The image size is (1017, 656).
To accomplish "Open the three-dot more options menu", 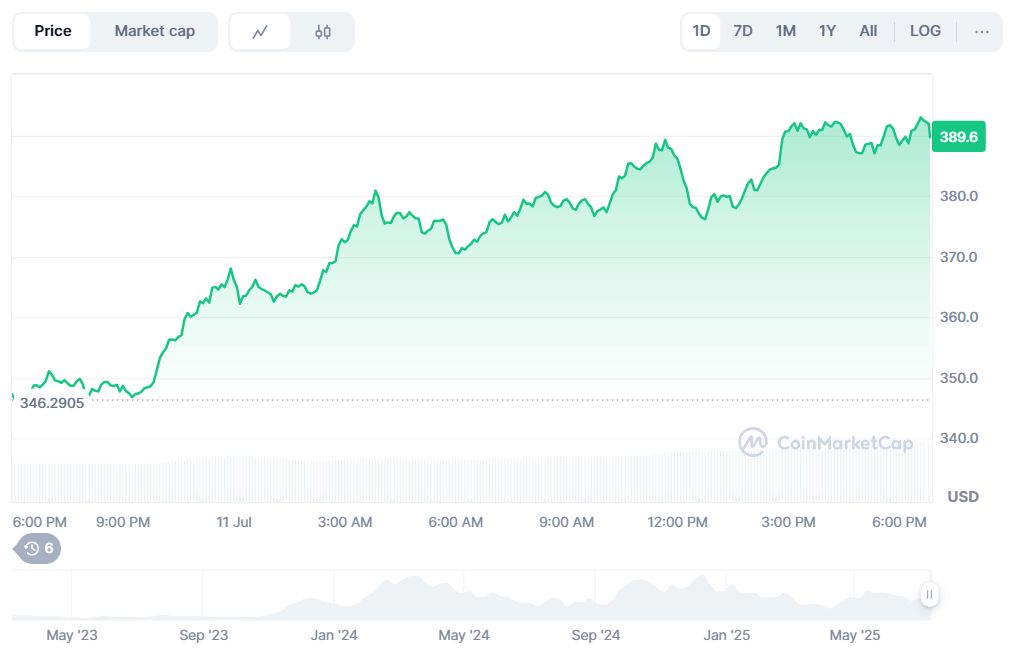I will (x=981, y=32).
